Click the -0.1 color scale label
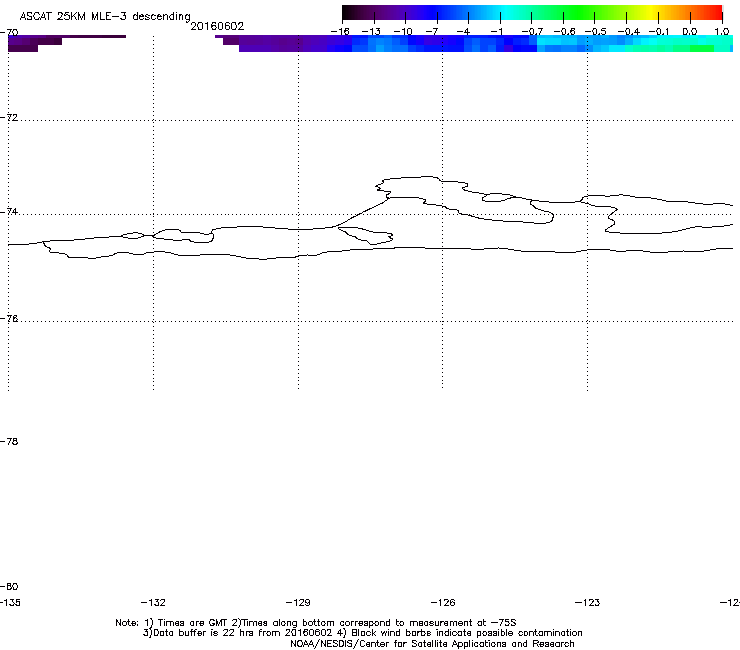Viewport: 740px width, 650px height. click(659, 32)
